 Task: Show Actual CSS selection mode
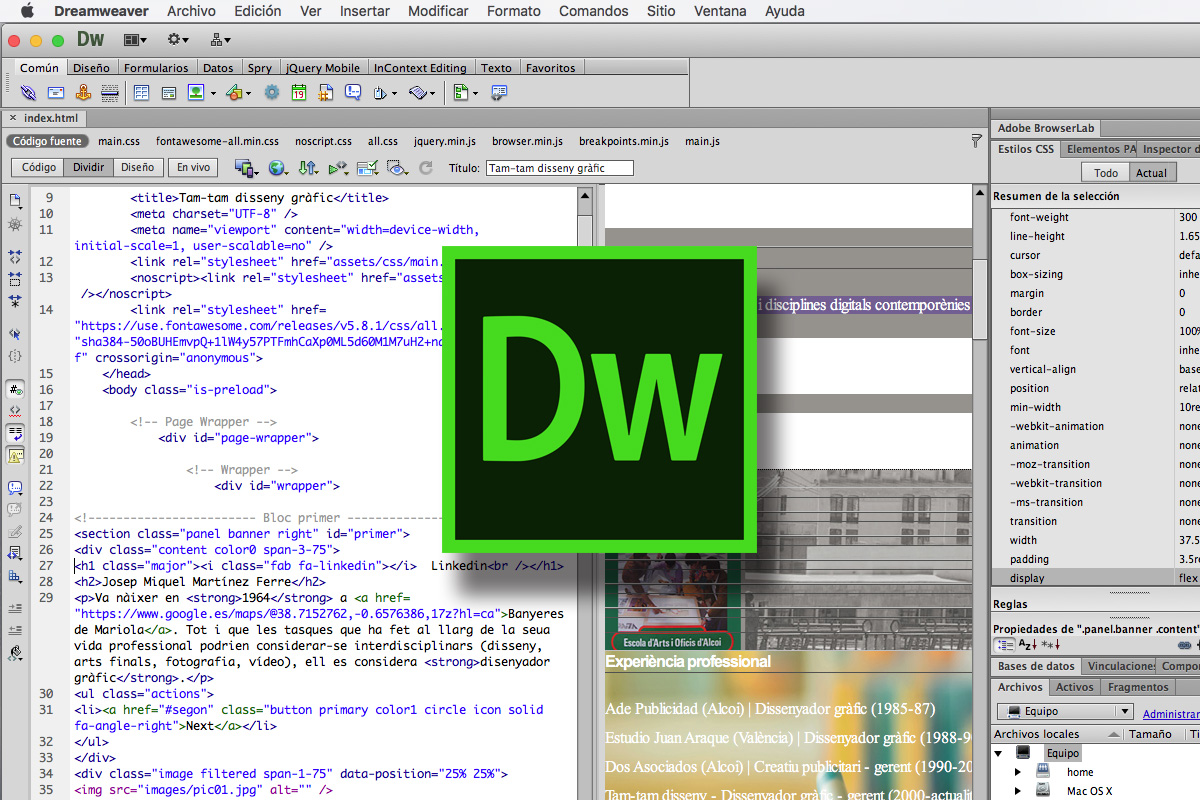(x=1151, y=173)
